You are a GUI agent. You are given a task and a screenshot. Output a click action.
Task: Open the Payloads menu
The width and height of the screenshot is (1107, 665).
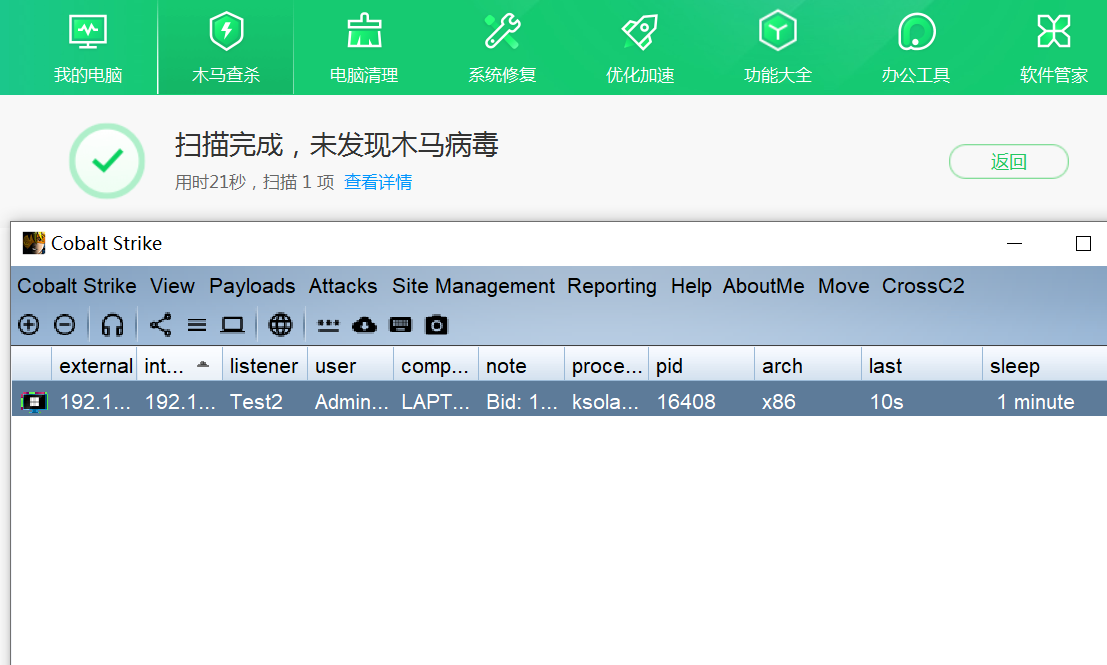click(252, 286)
